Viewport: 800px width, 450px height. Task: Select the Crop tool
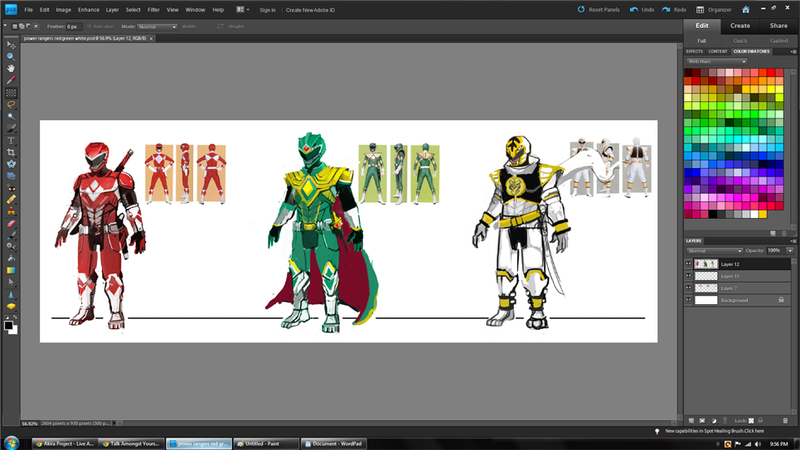click(11, 152)
